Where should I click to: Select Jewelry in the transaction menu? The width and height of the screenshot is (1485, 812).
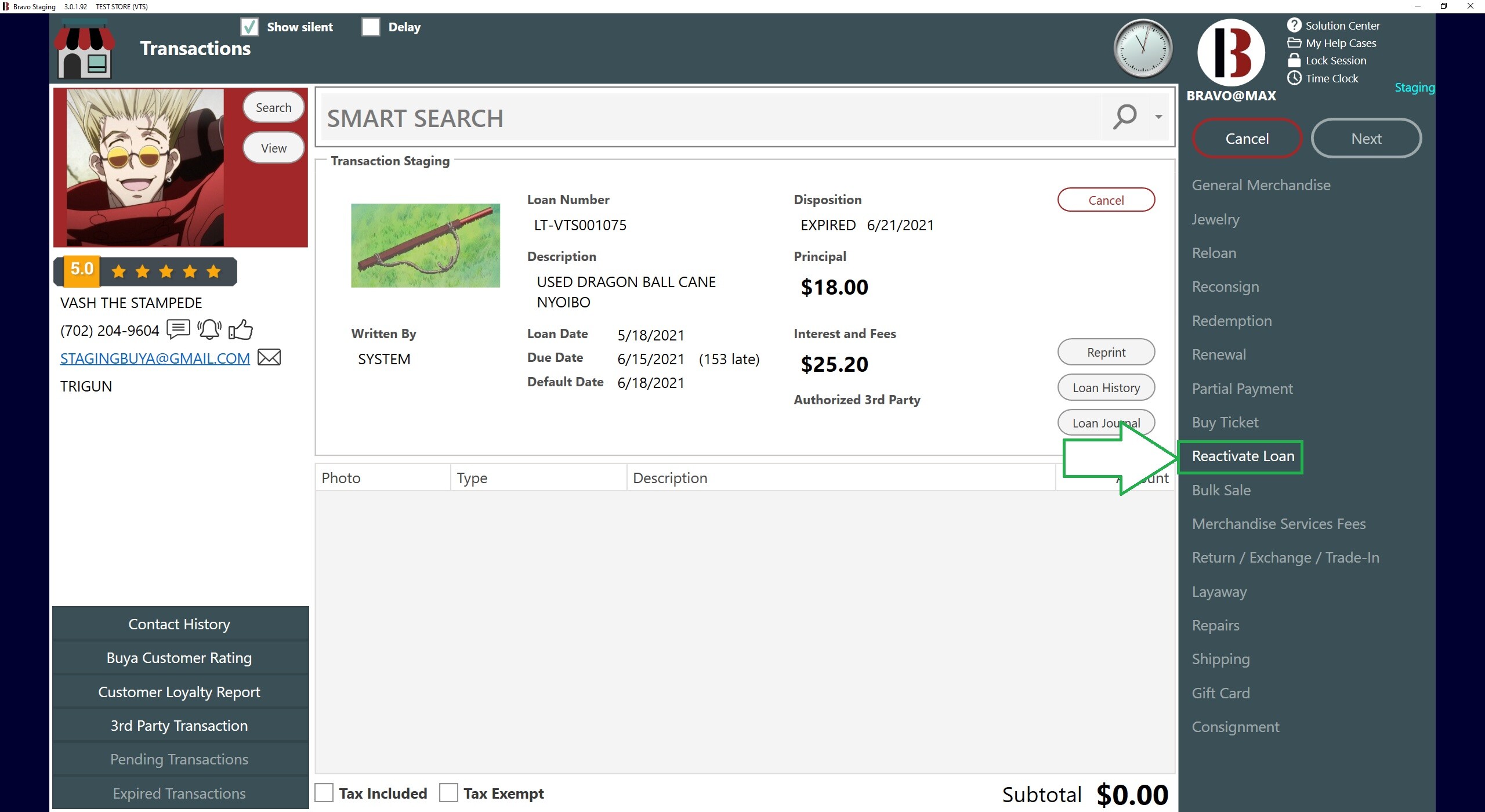[x=1215, y=219]
